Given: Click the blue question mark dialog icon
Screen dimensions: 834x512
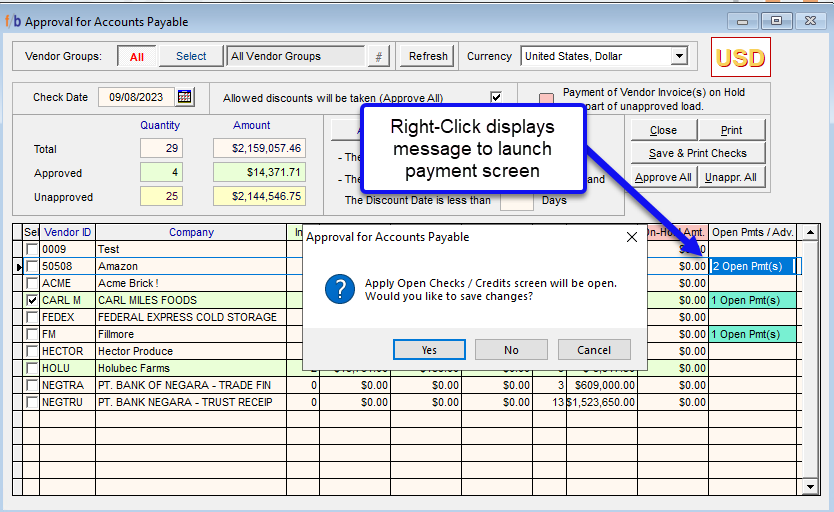Looking at the screenshot, I should tap(339, 290).
